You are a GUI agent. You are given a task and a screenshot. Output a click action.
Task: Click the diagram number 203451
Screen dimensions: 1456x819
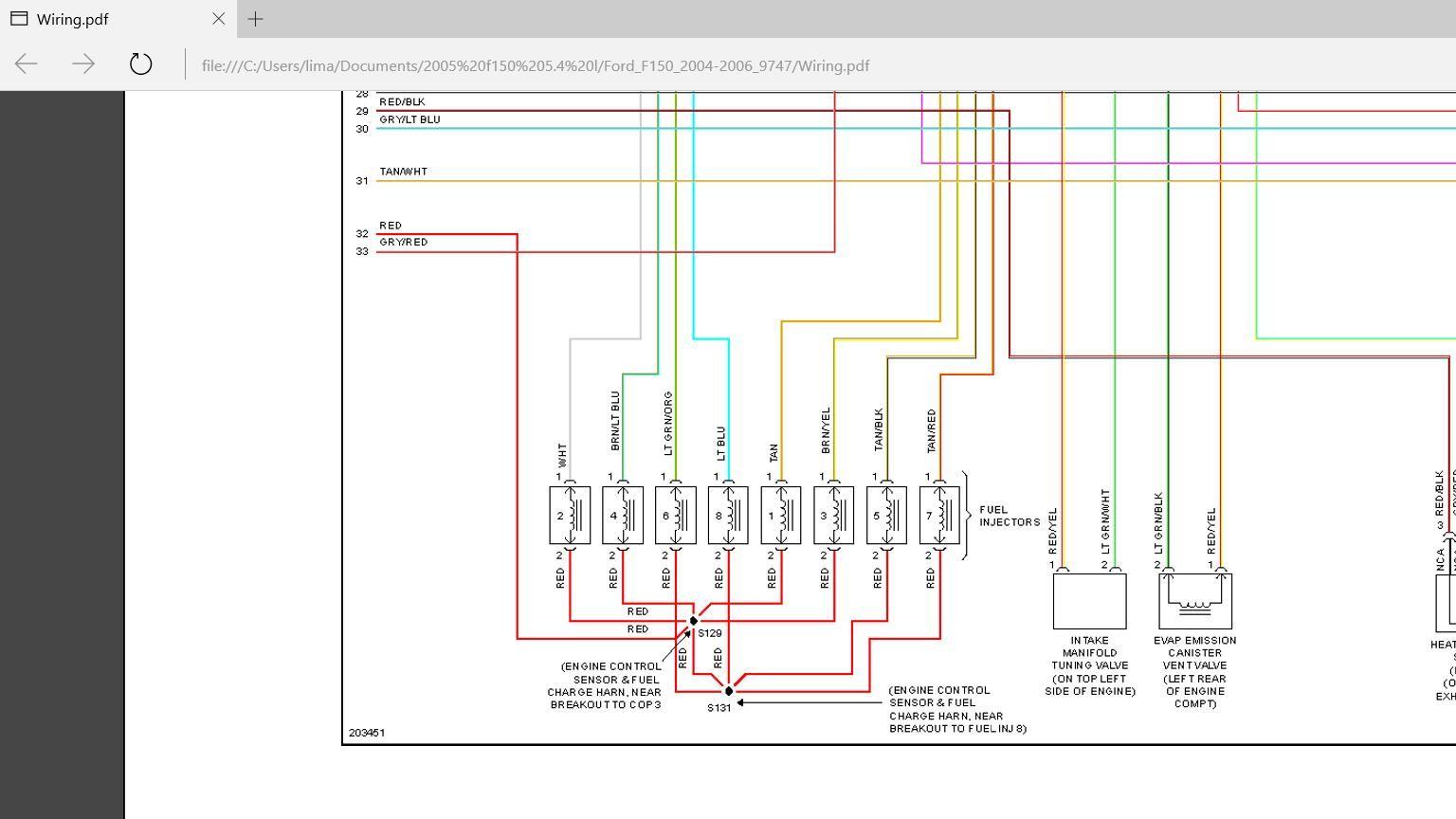tap(368, 732)
